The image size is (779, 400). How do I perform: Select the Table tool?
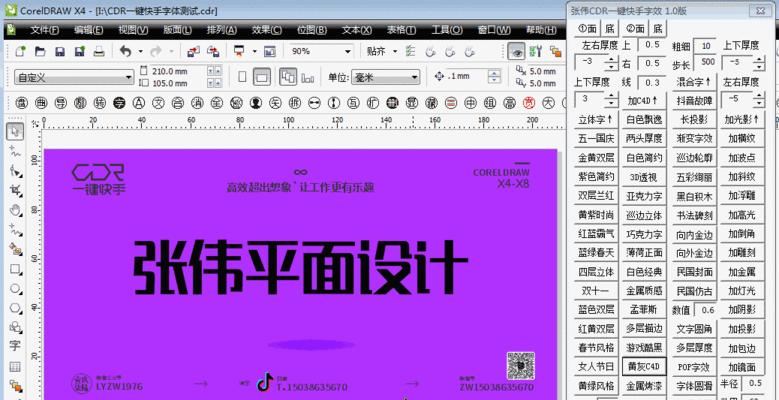15,366
